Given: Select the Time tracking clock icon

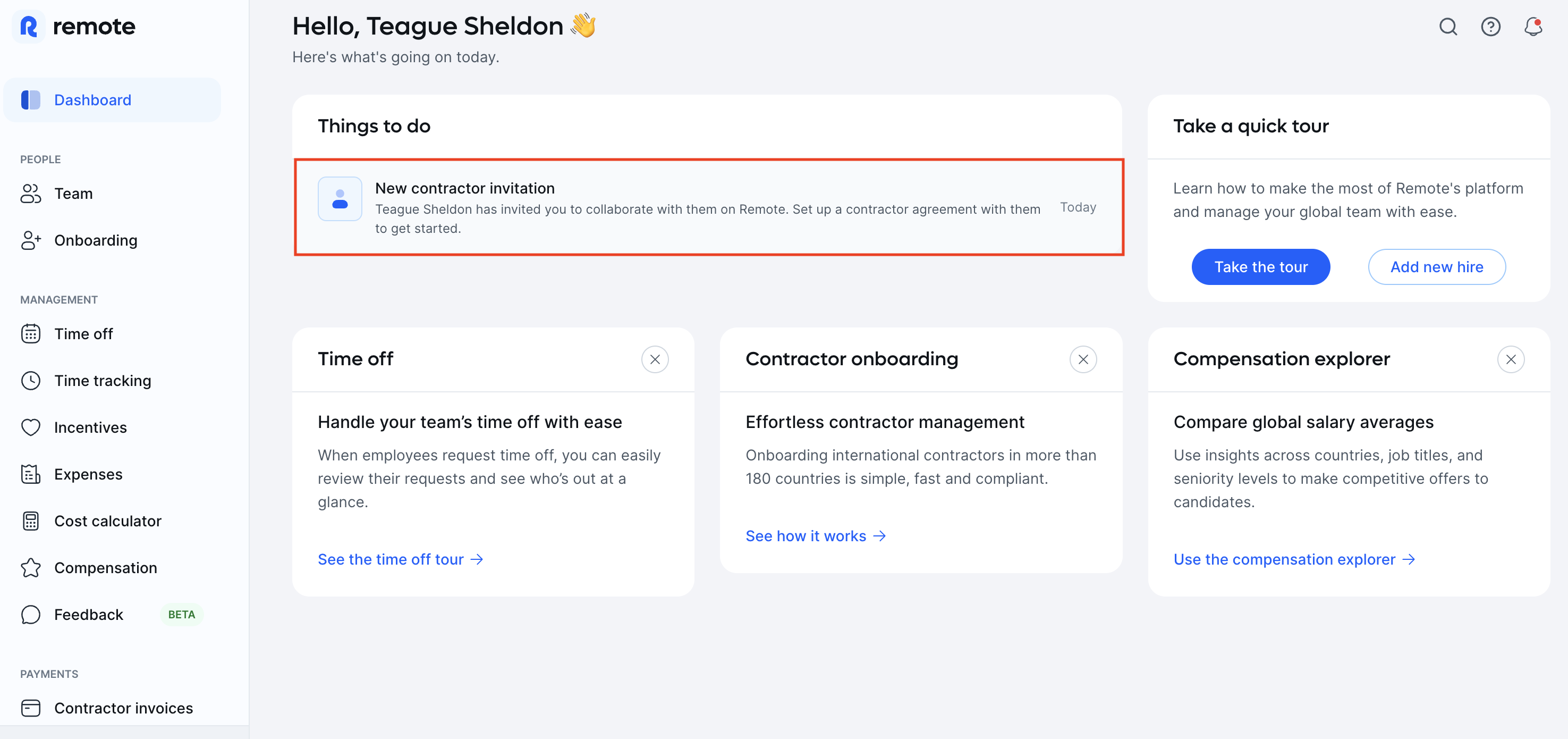Looking at the screenshot, I should pos(30,381).
